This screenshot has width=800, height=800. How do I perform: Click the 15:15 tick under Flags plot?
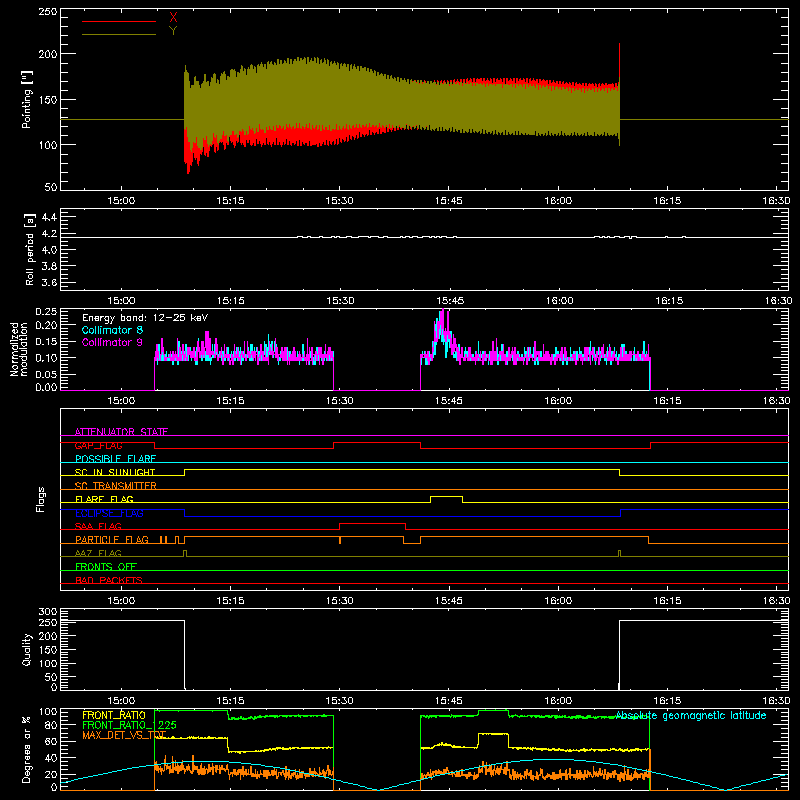230,601
